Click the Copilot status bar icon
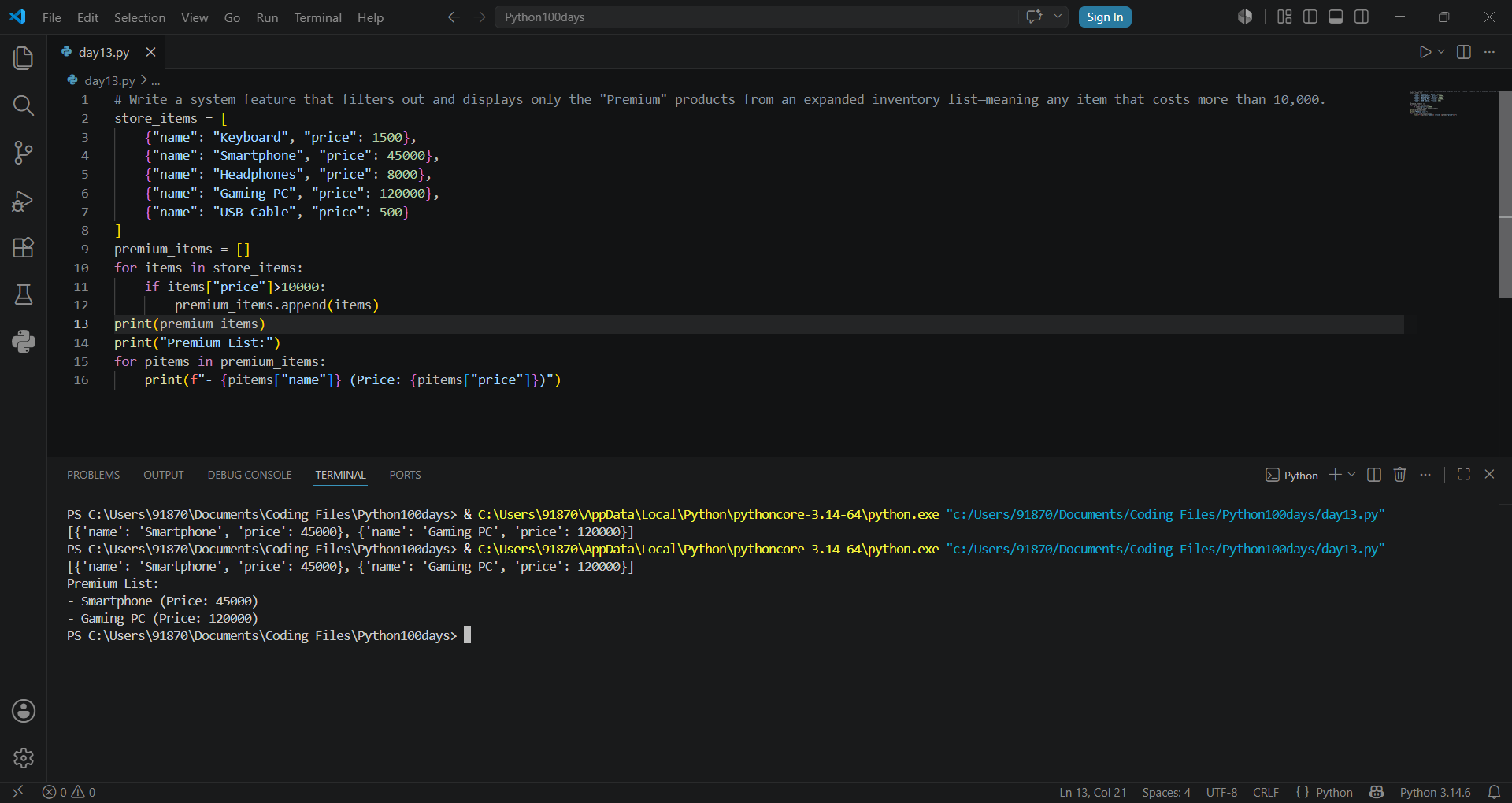This screenshot has height=803, width=1512. coord(1377,792)
